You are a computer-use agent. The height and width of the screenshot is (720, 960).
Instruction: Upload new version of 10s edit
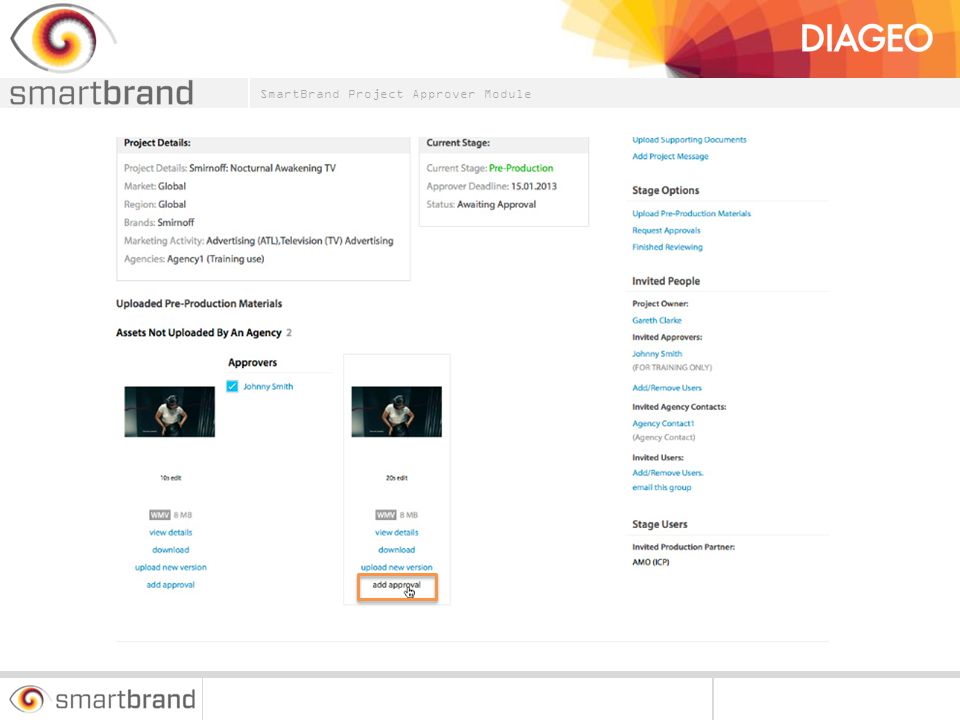tap(171, 568)
